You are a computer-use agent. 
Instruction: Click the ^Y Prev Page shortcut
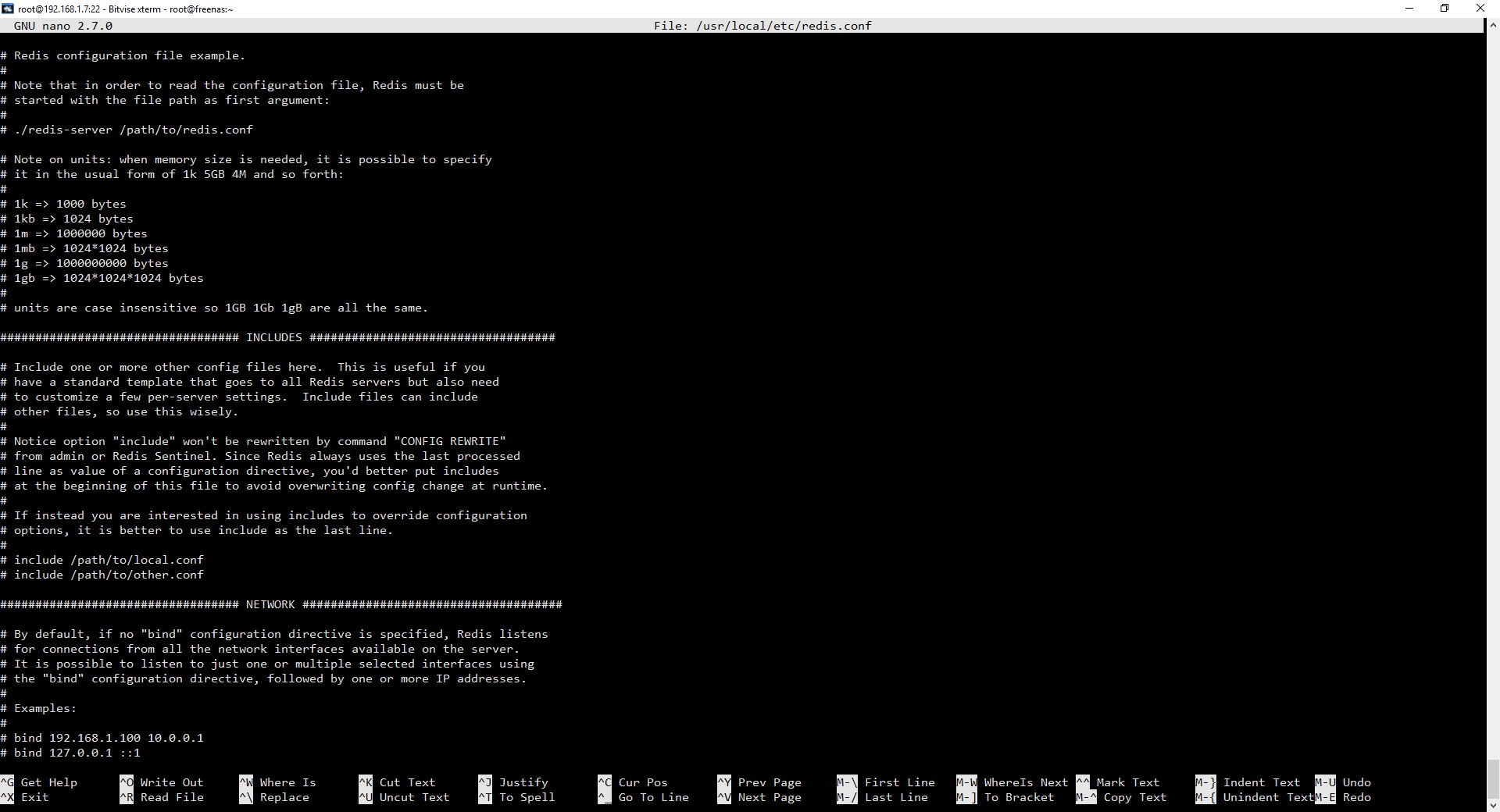(759, 782)
